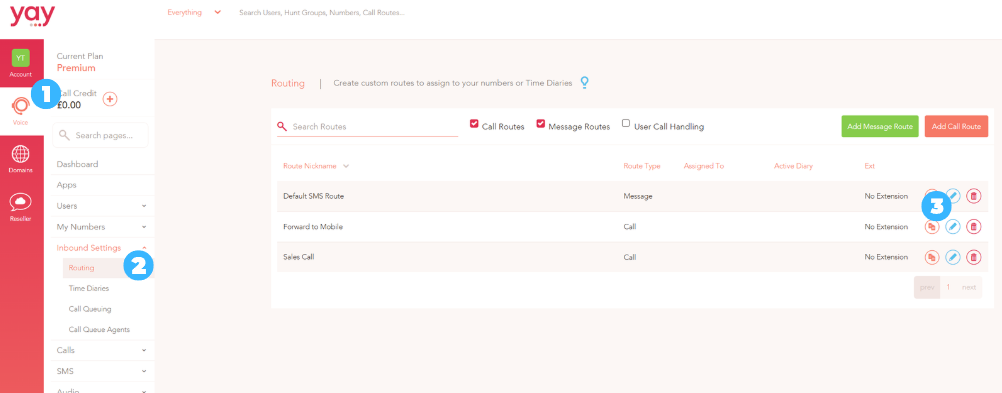Delete the Sales Call route
This screenshot has height=393, width=1002.
coord(973,257)
